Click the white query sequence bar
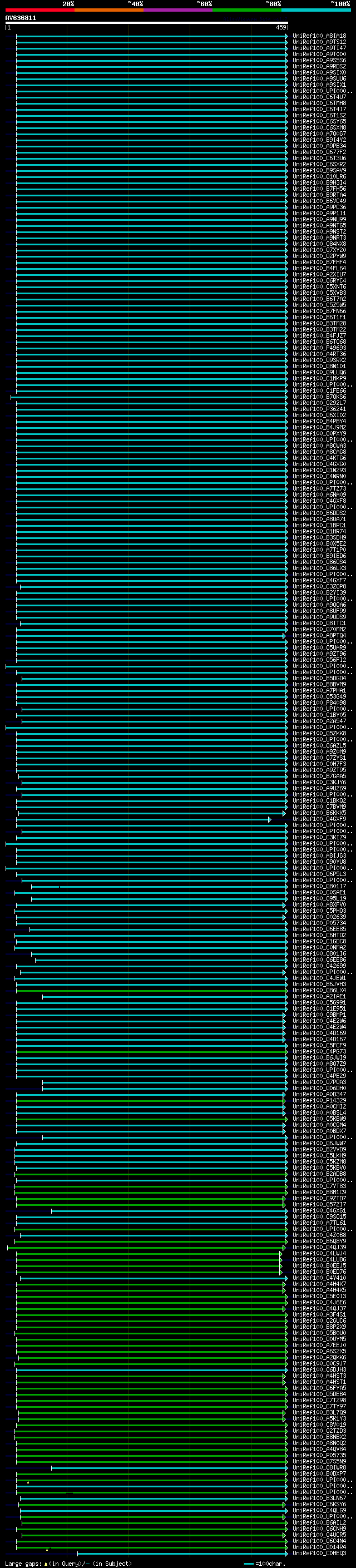The image size is (356, 1568). (x=147, y=23)
